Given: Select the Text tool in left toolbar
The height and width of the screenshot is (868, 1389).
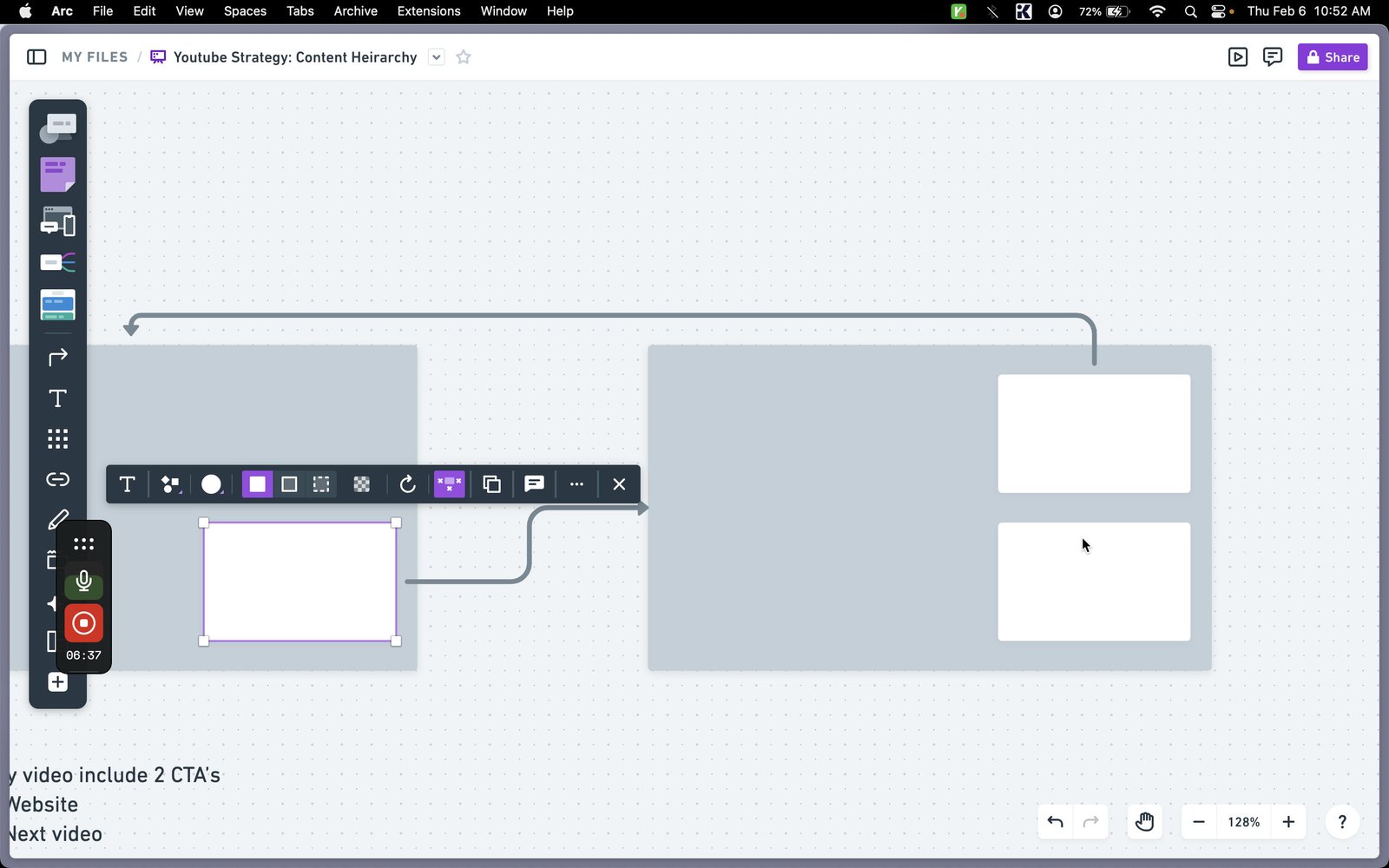Looking at the screenshot, I should pos(57,398).
